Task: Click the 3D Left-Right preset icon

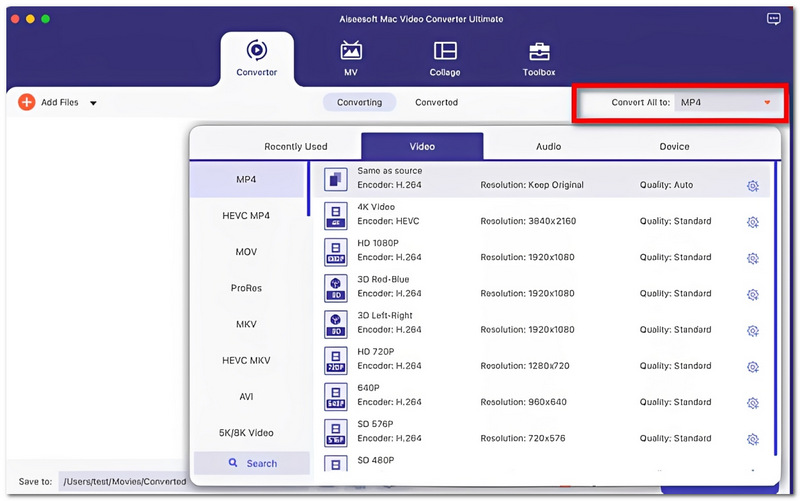Action: (x=336, y=324)
